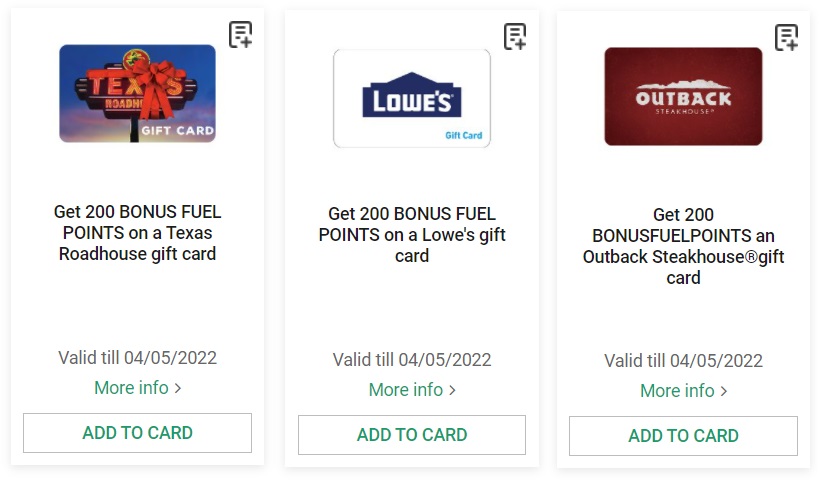This screenshot has height=480, width=820.
Task: Click Valid till date under Outback offer
Action: pos(684,361)
